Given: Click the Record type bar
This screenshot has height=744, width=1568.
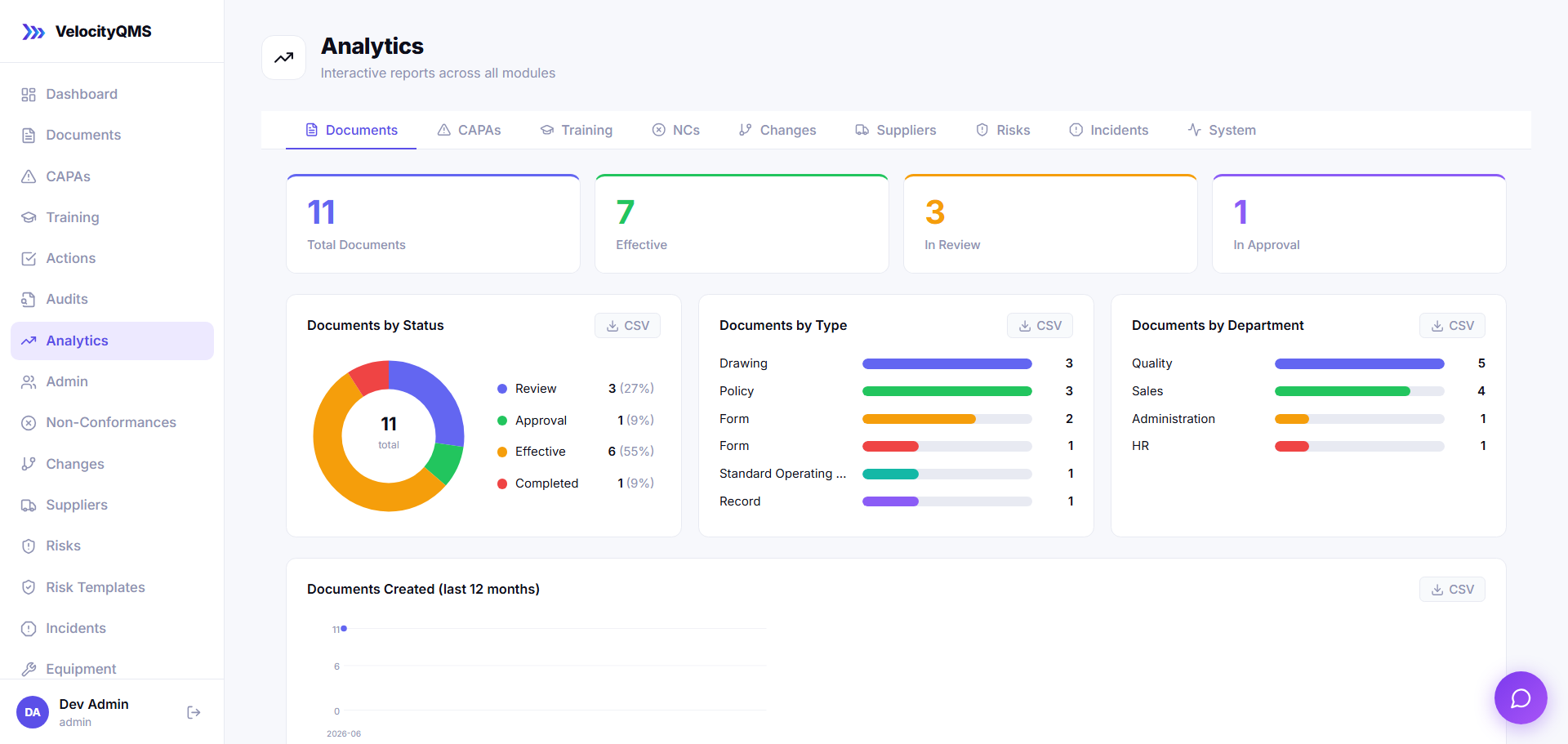Looking at the screenshot, I should [947, 501].
